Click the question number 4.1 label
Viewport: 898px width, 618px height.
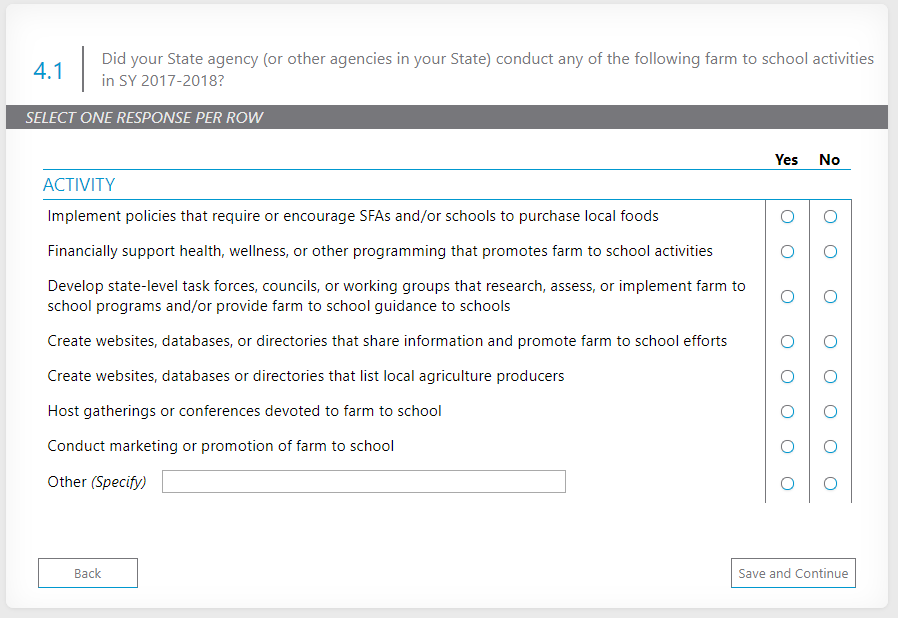pyautogui.click(x=48, y=70)
